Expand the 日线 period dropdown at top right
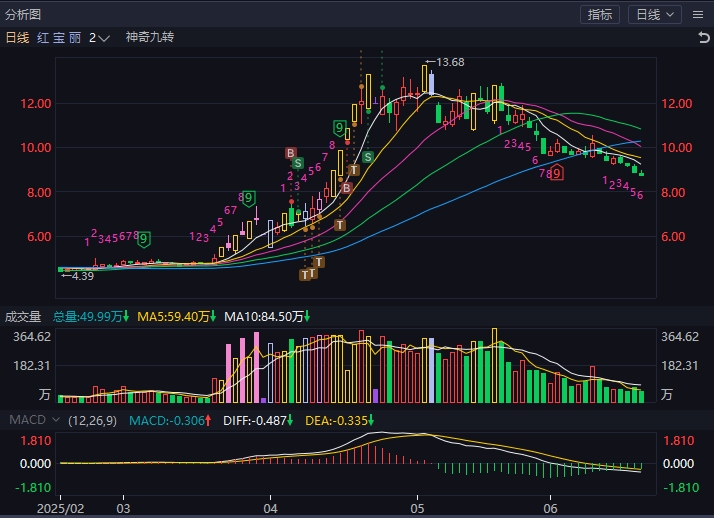The height and width of the screenshot is (518, 714). coord(655,15)
